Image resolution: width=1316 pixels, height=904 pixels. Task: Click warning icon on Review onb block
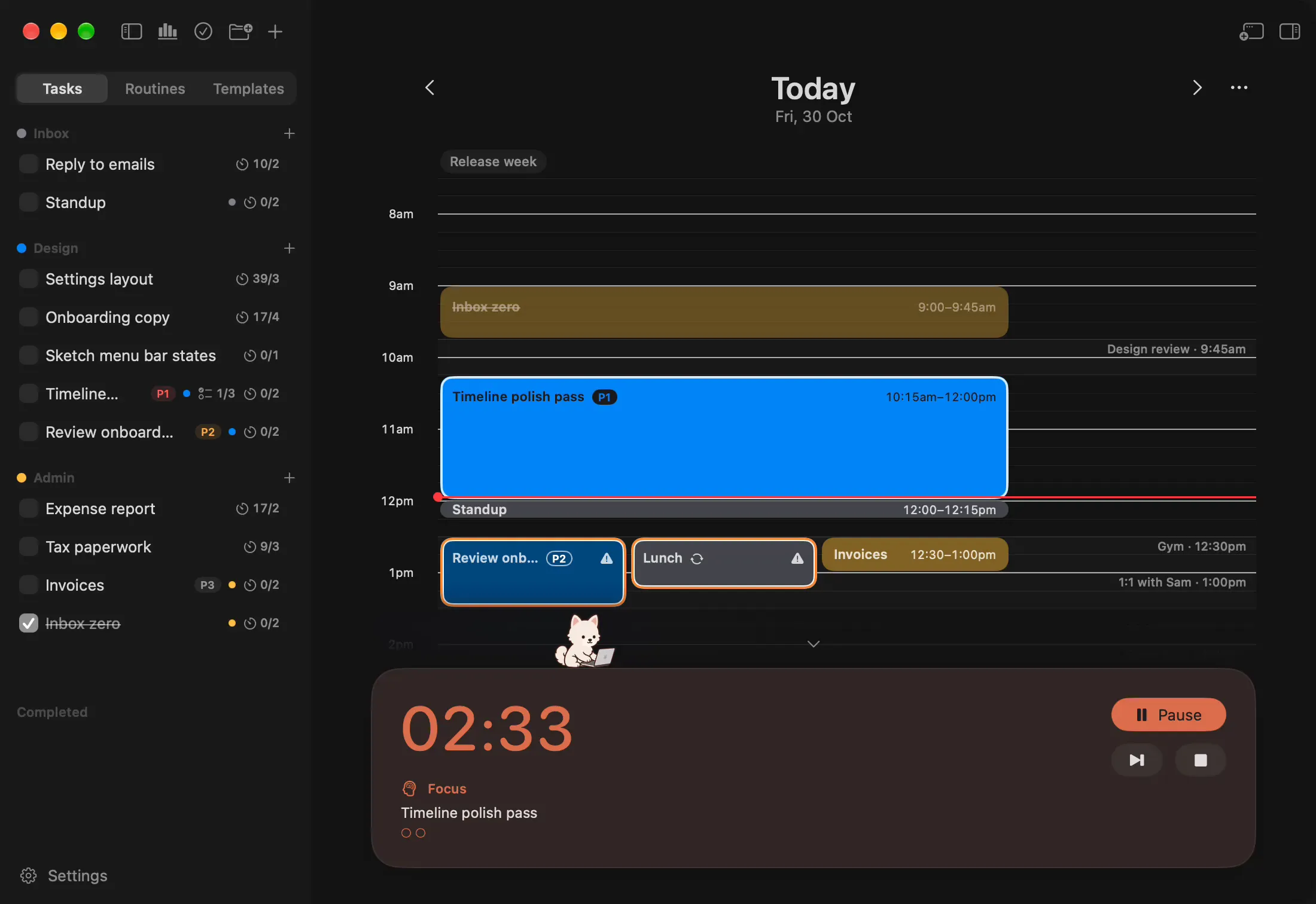tap(607, 558)
